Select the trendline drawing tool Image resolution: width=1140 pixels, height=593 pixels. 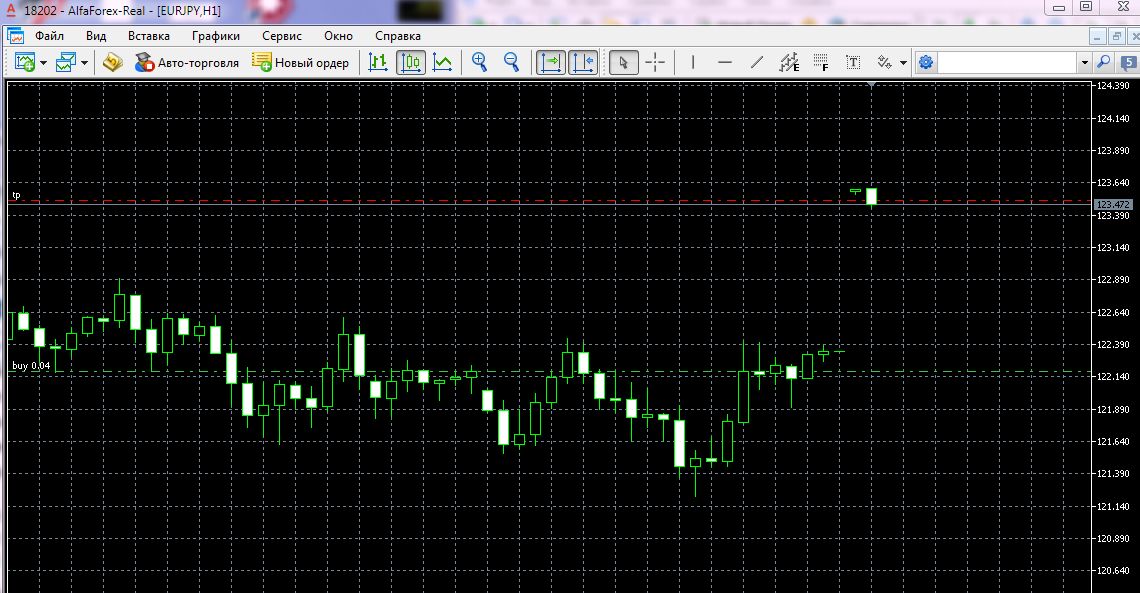coord(757,62)
